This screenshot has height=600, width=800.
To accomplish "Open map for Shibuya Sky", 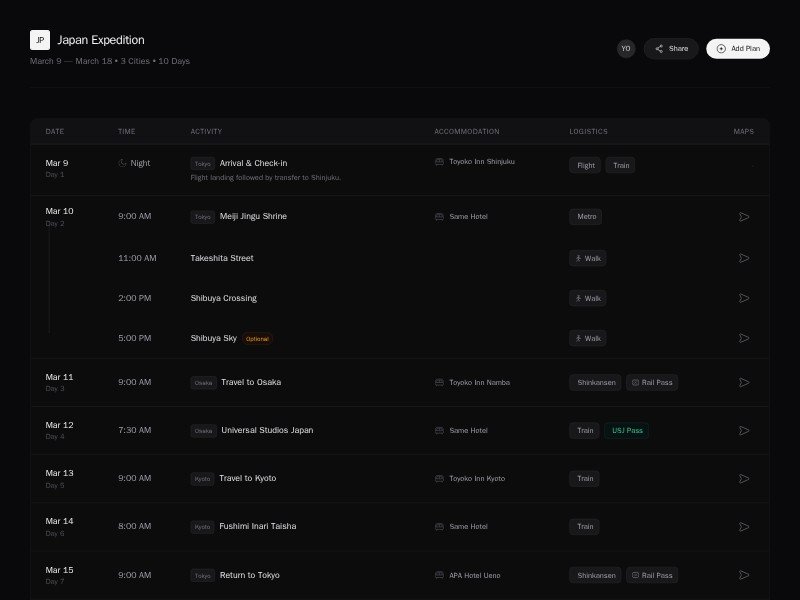I will pyautogui.click(x=743, y=338).
